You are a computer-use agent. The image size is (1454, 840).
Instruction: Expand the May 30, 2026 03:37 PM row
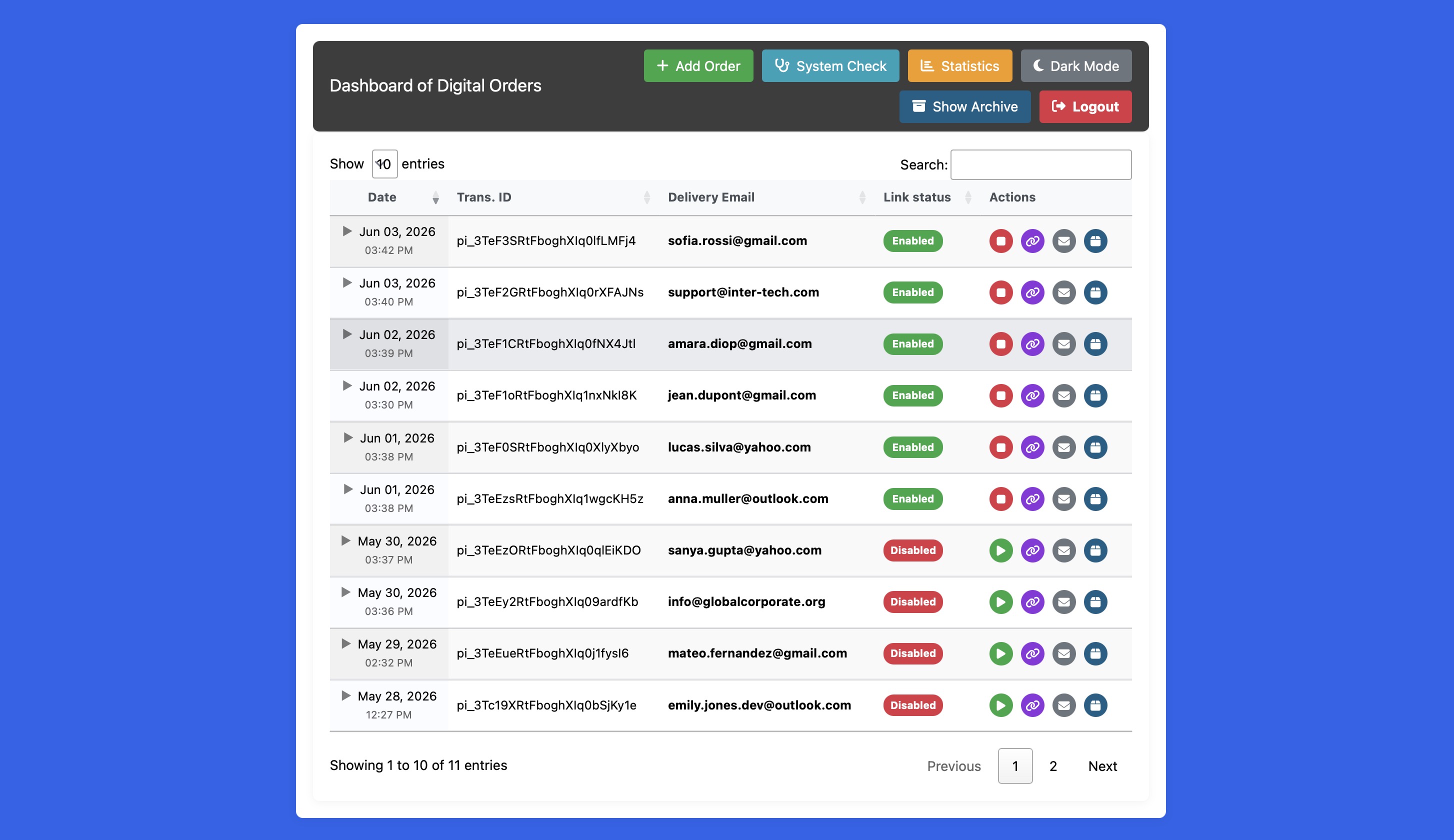coord(345,540)
